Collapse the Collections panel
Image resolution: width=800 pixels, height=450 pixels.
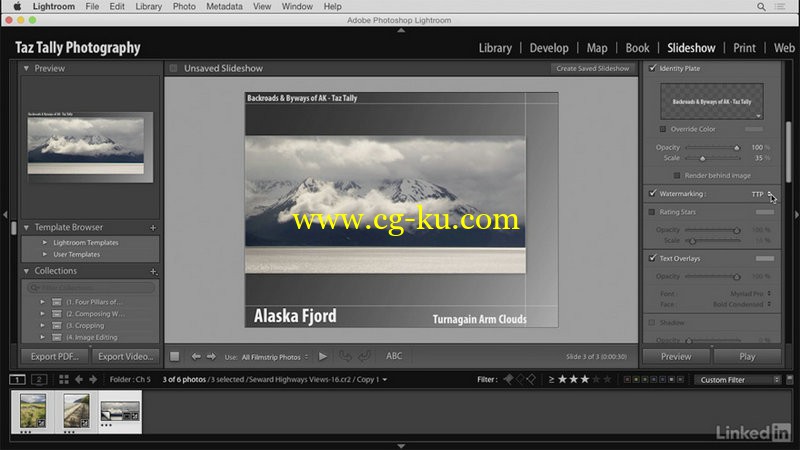26,271
